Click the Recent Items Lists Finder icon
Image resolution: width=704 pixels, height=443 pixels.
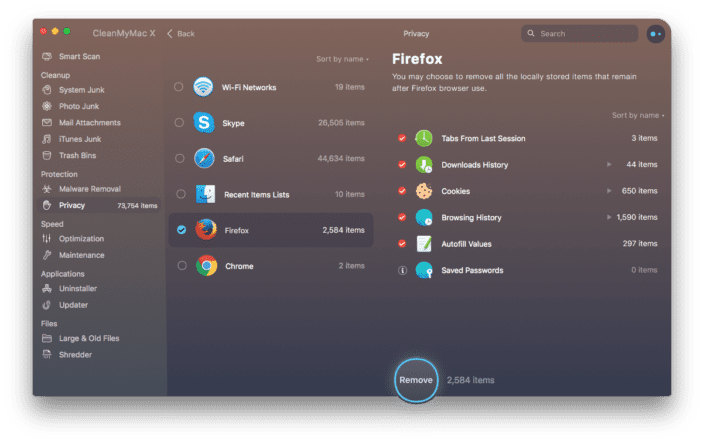tap(206, 194)
